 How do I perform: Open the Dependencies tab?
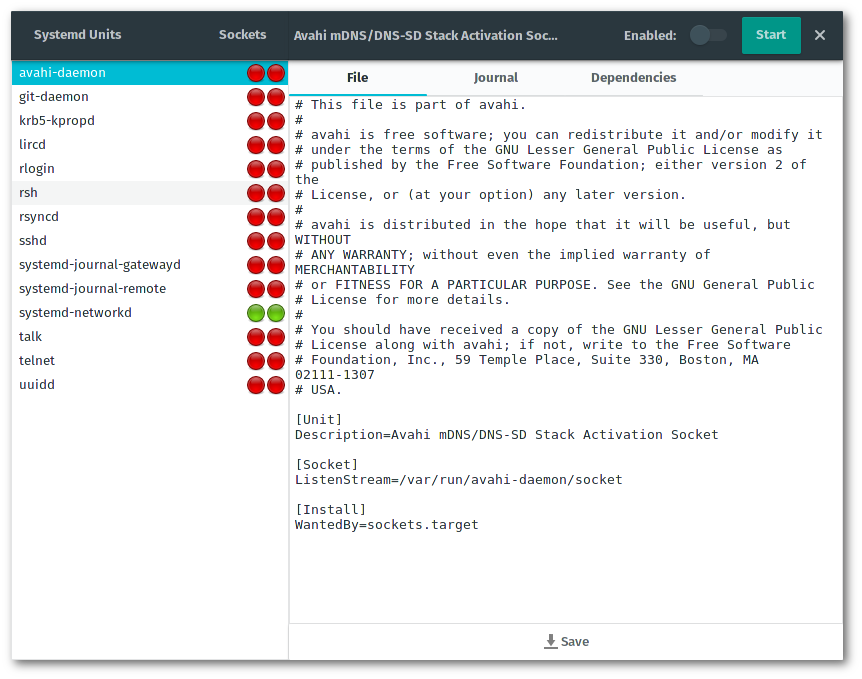[633, 78]
